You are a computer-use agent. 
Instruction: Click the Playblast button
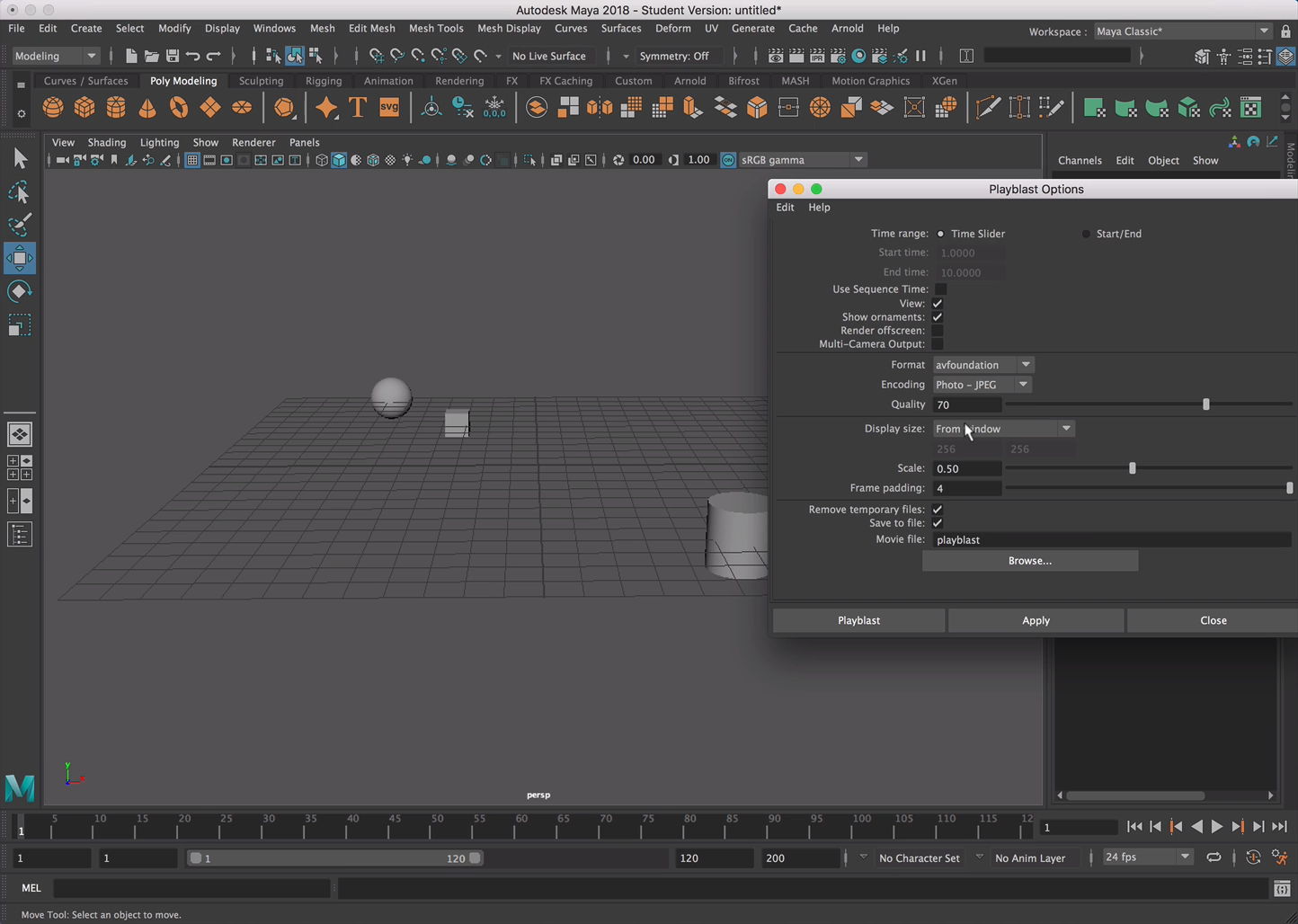pos(858,620)
